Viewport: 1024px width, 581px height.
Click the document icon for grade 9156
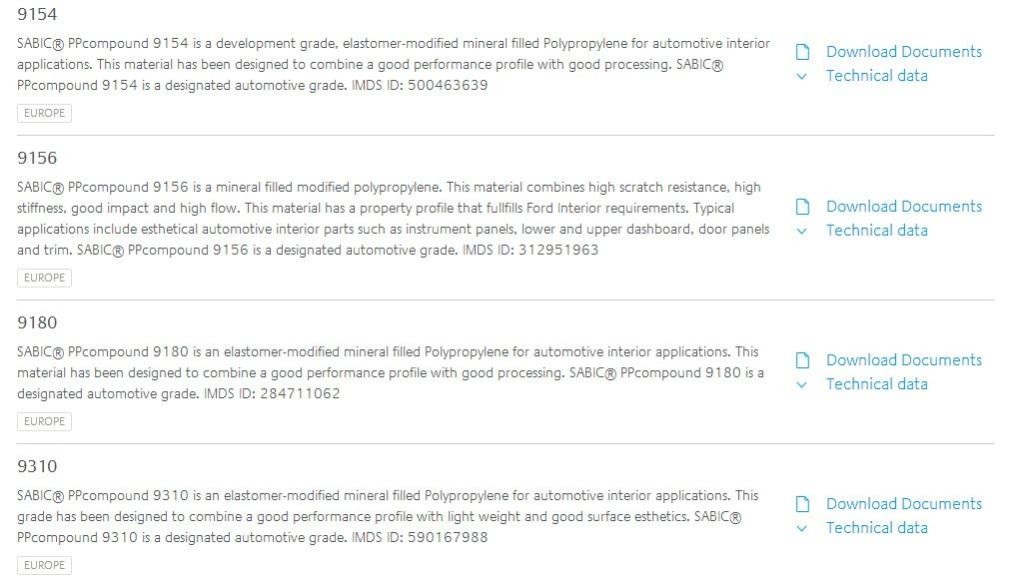pos(802,206)
